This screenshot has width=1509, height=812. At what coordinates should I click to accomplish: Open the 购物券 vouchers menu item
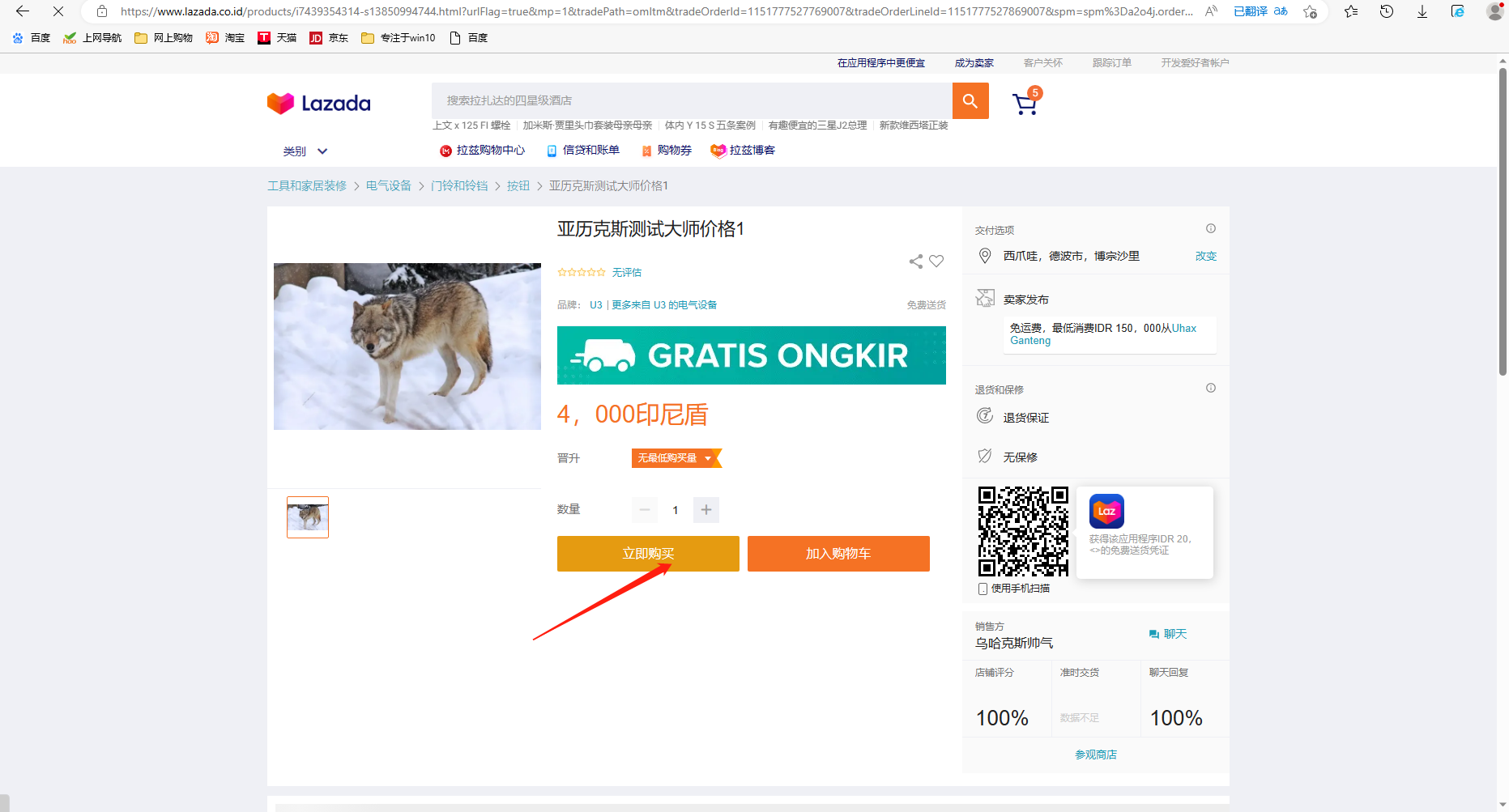667,151
